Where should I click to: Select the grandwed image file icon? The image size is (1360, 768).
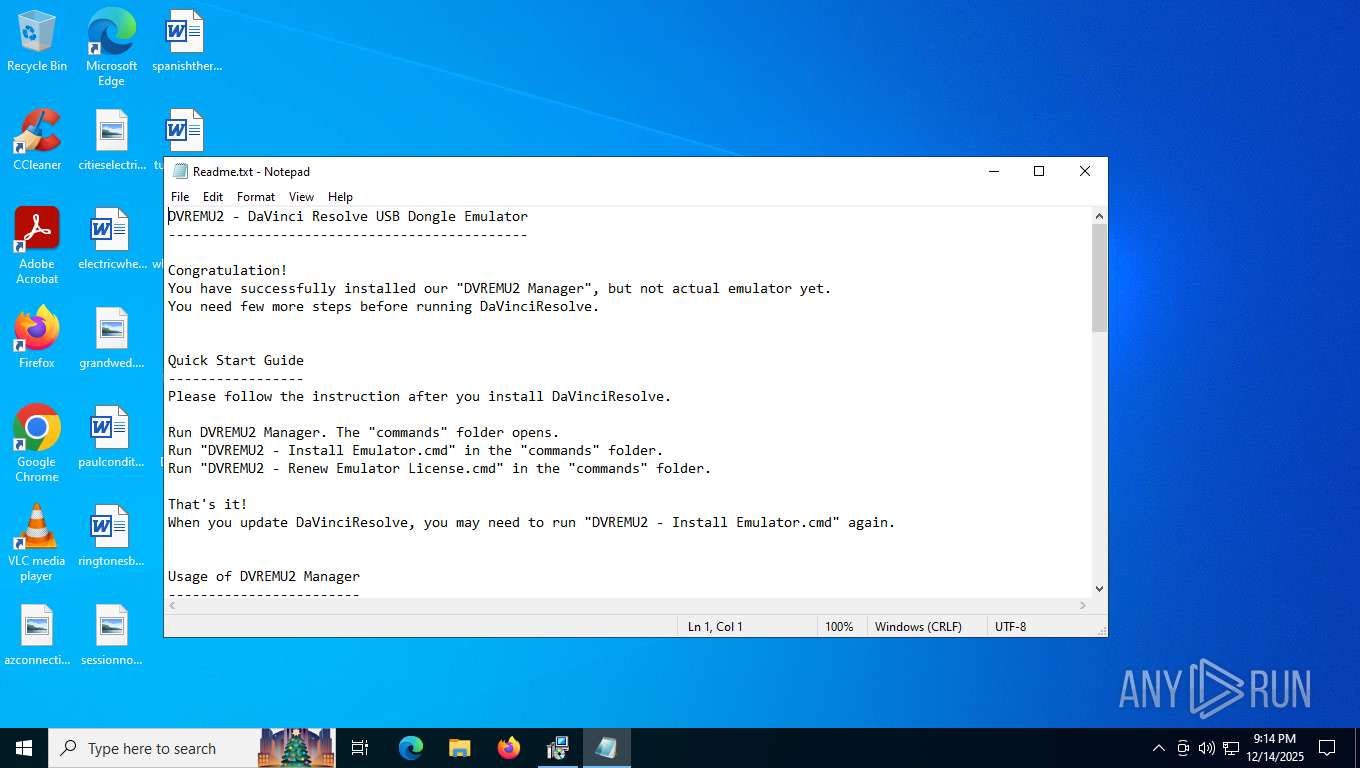112,338
